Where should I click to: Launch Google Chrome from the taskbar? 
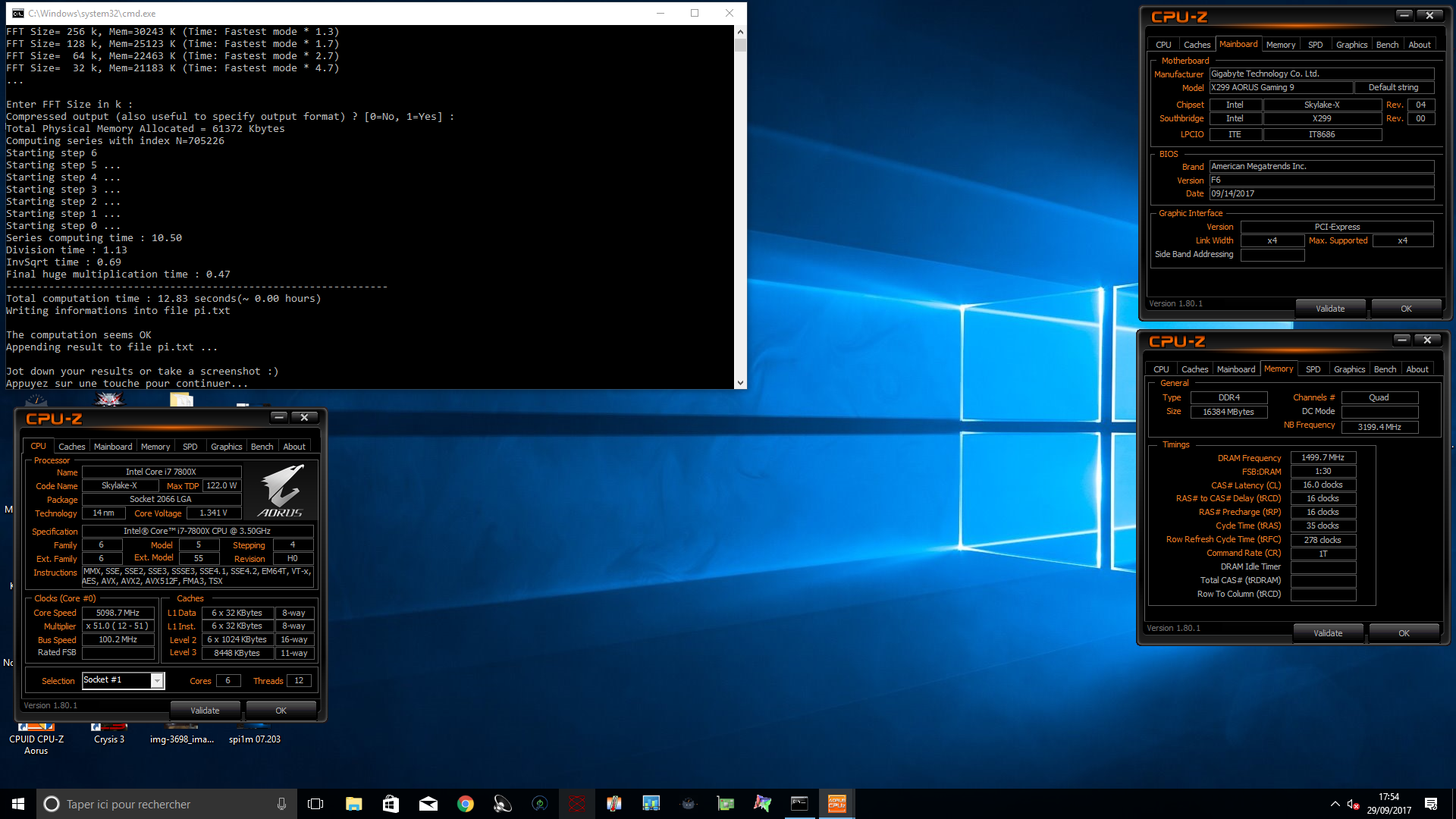465,804
